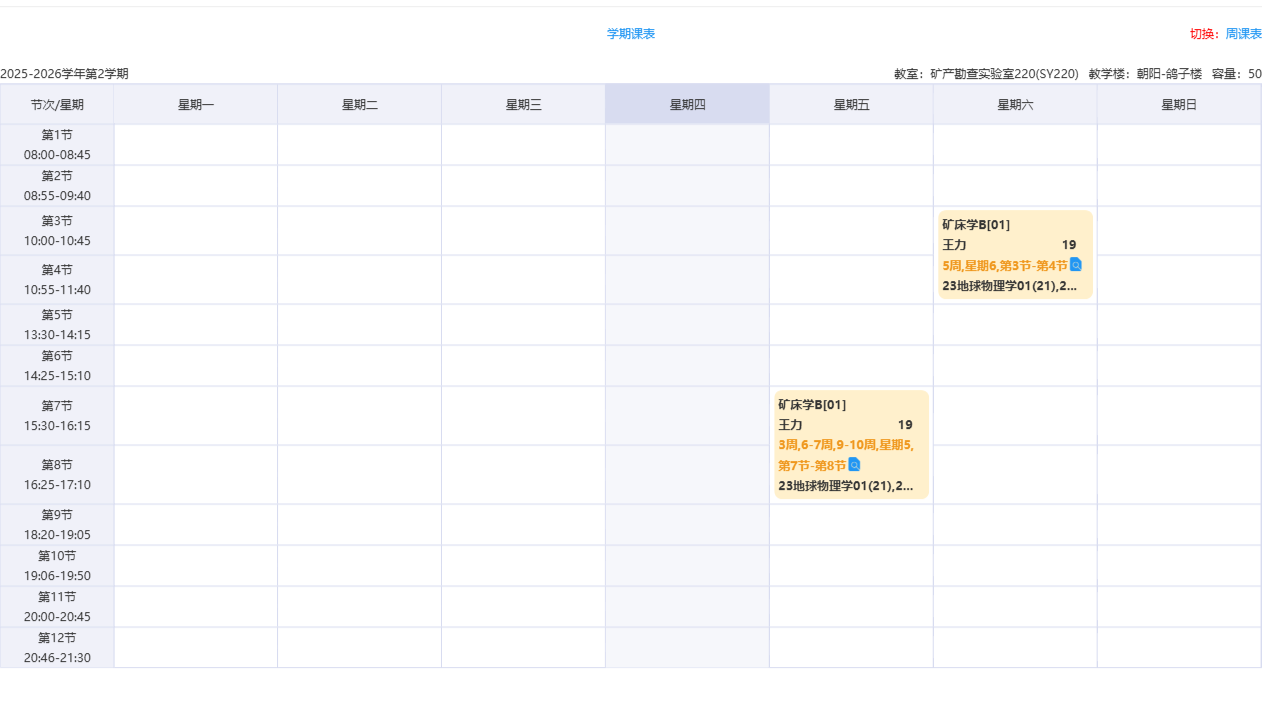Open Friday's 矿床学B[01] course card title

[x=812, y=404]
